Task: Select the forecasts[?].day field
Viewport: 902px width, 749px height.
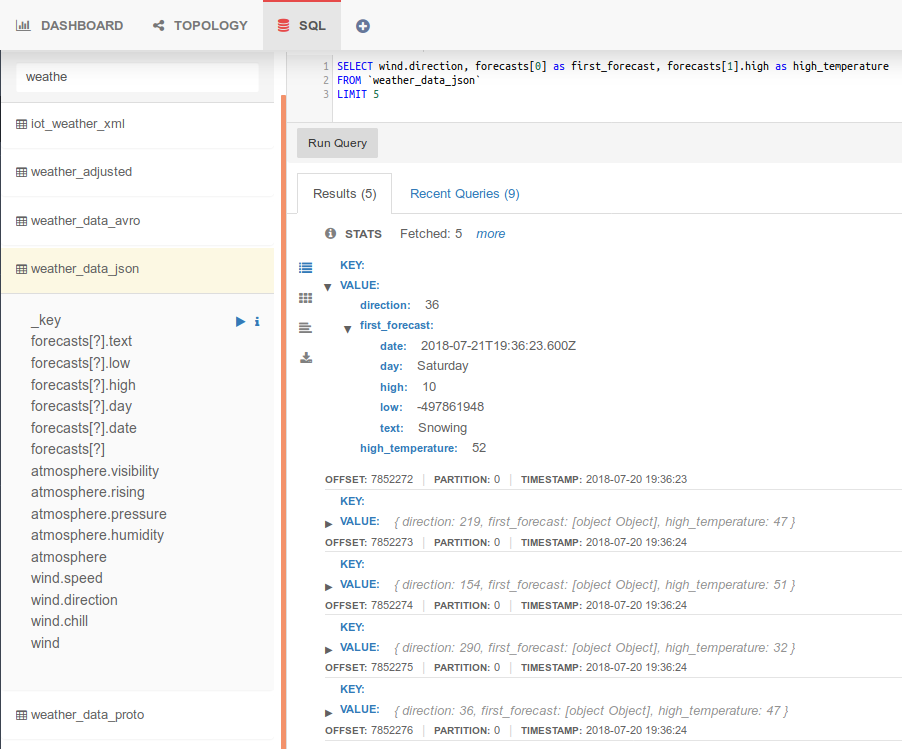Action: pyautogui.click(x=81, y=406)
